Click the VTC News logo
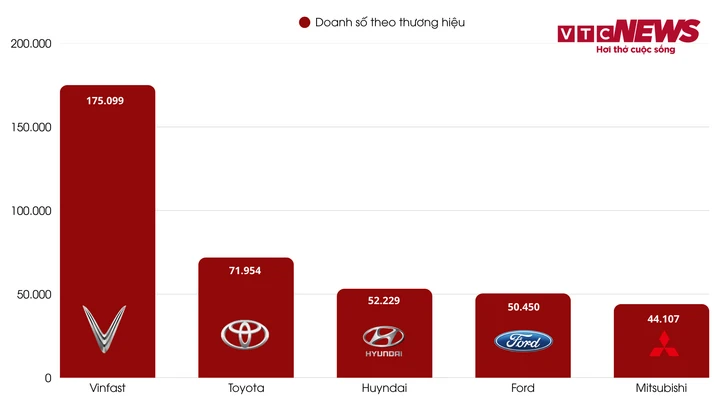Viewport: 720px width, 405px height. 629,31
